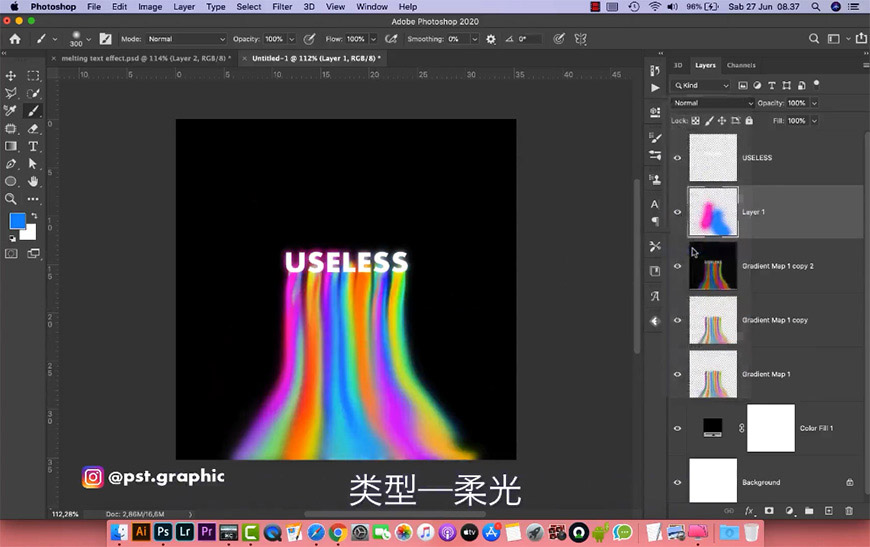
Task: Select the Zoom tool
Action: click(11, 199)
